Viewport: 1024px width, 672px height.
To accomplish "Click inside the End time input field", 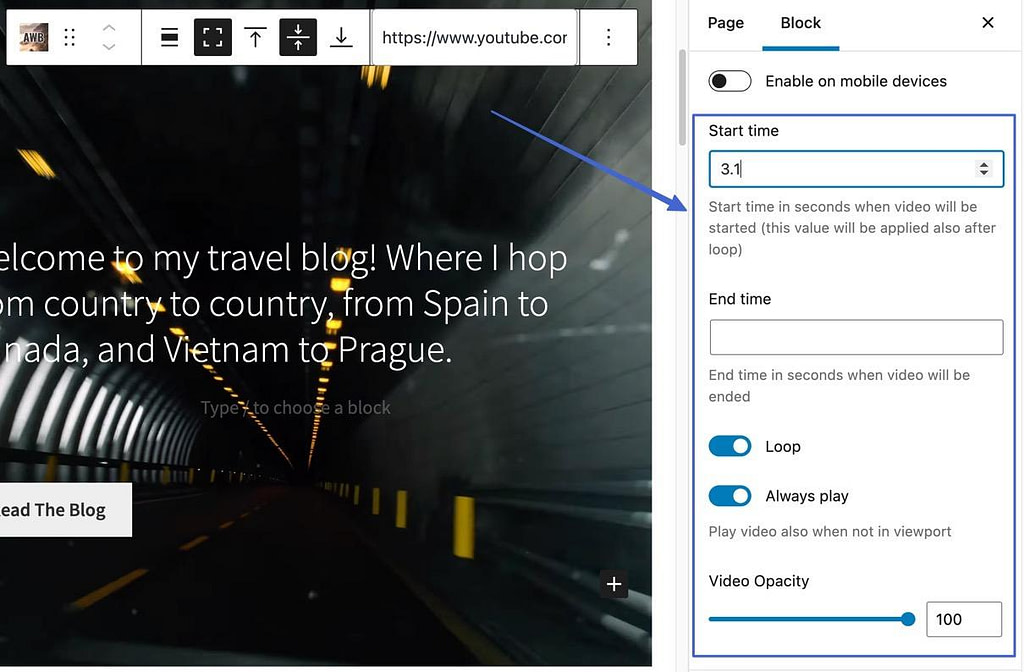I will pyautogui.click(x=855, y=337).
